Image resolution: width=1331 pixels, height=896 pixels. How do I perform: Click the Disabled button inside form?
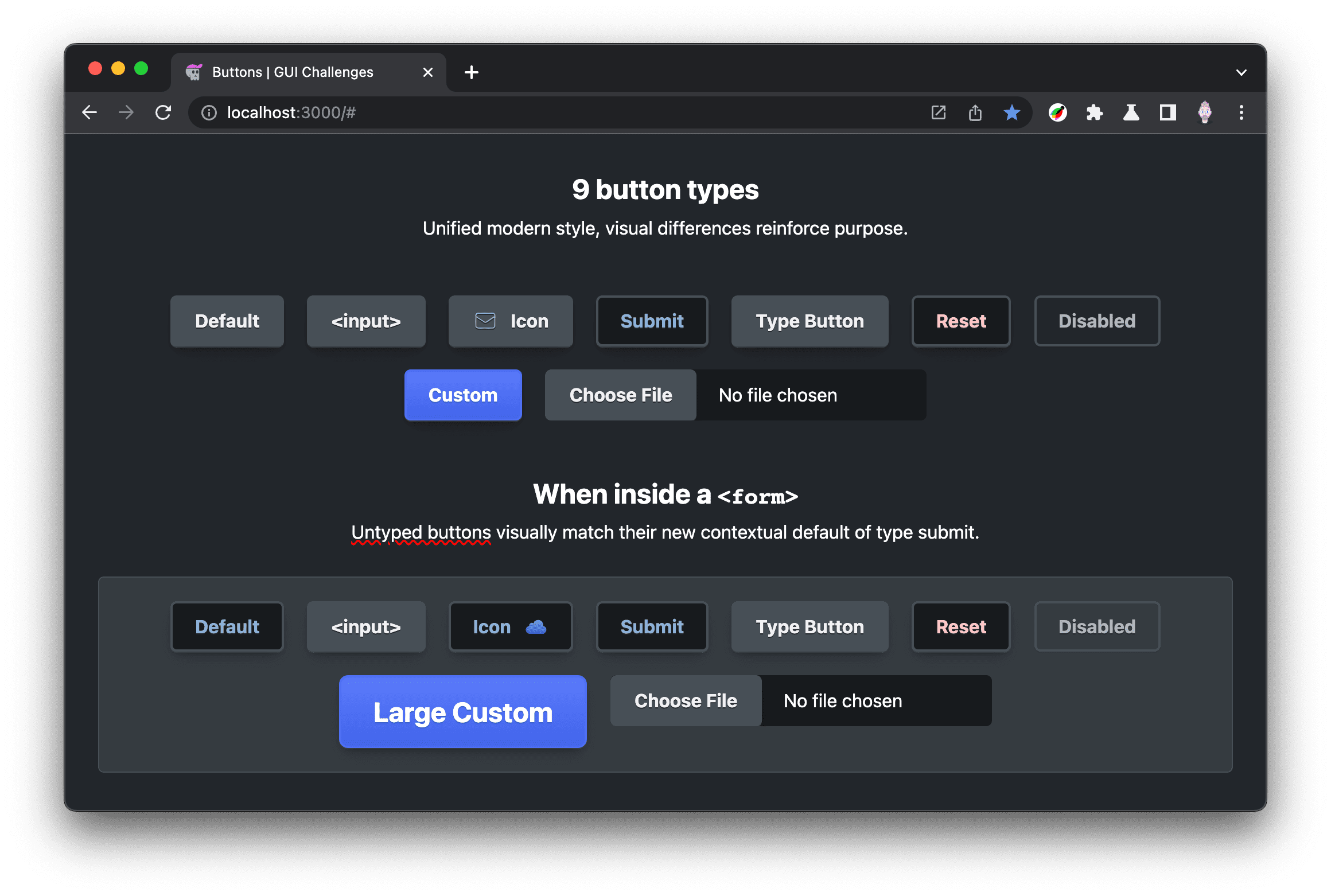tap(1096, 626)
